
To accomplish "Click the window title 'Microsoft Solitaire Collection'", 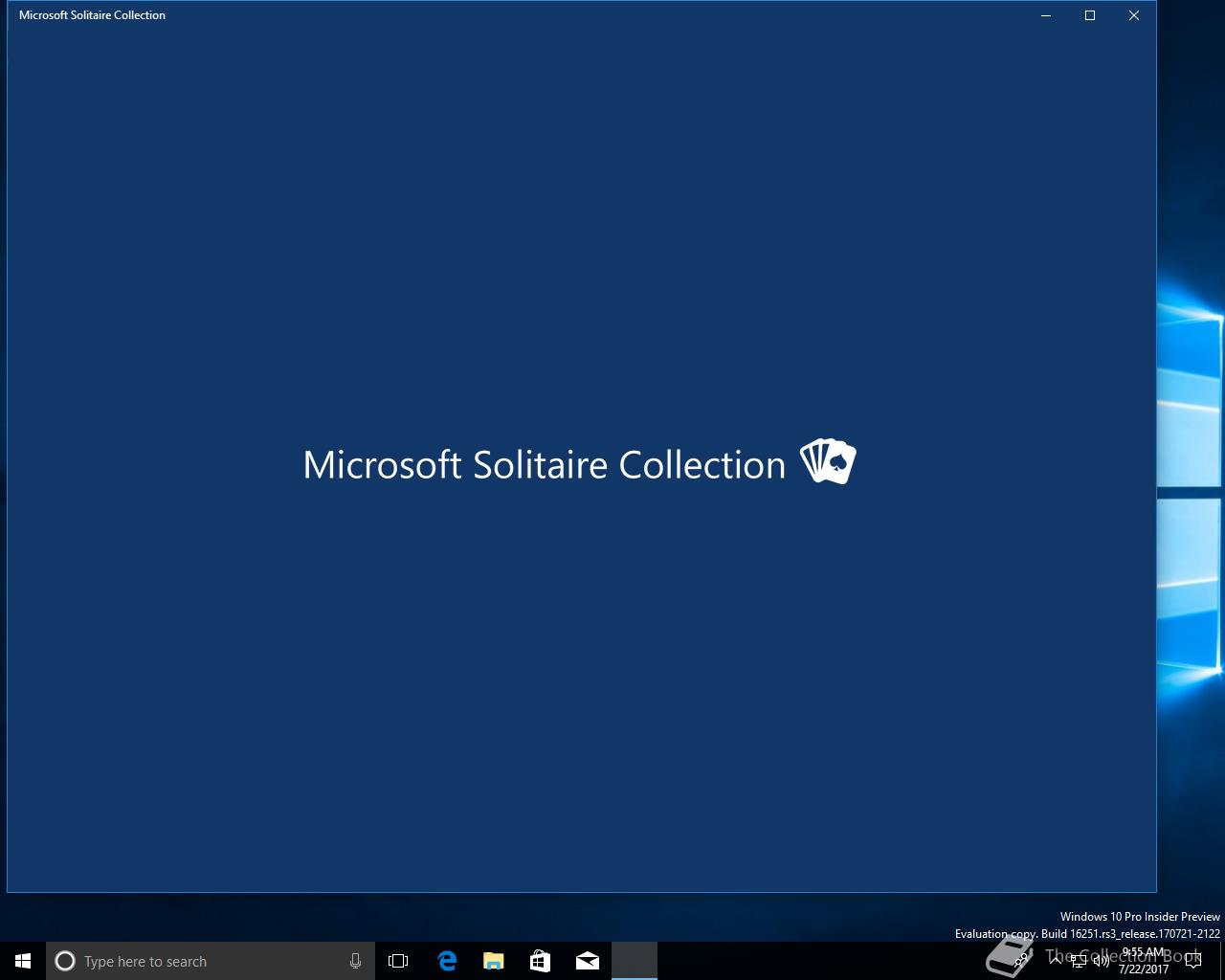I will pyautogui.click(x=92, y=15).
